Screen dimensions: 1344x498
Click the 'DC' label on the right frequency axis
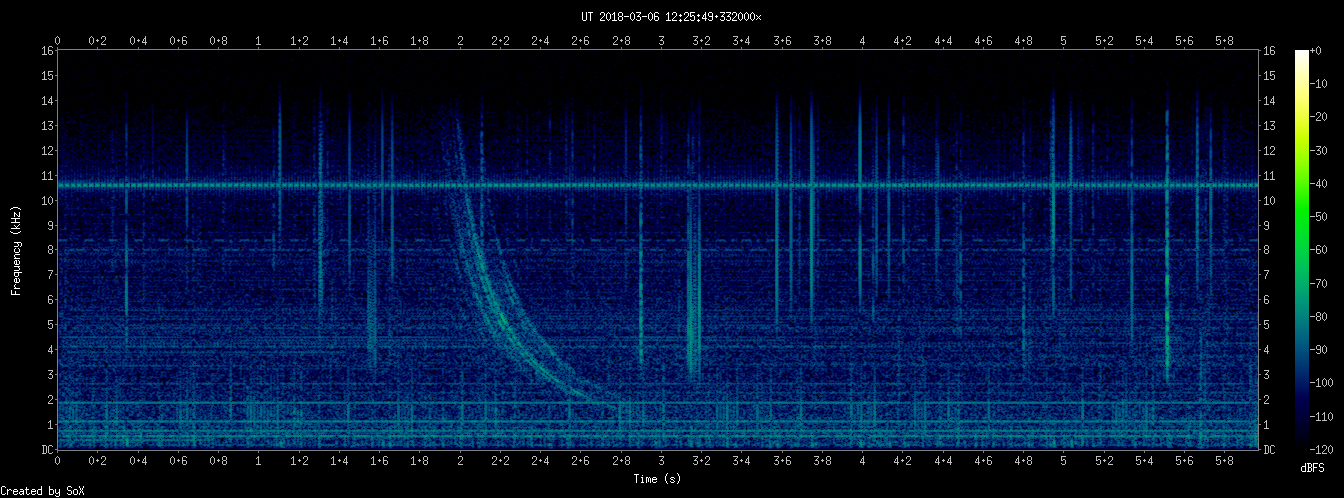[x=1269, y=450]
